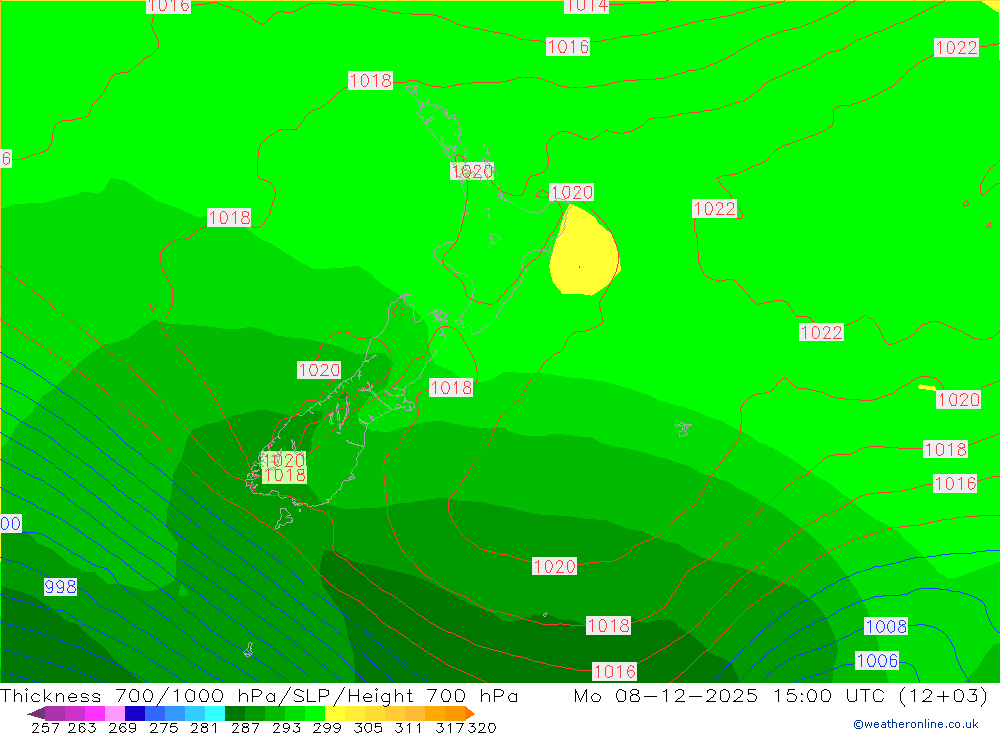Click the Mo 08-12-2025 15:00 UTC timestamp
The height and width of the screenshot is (733, 1000).
tap(780, 695)
